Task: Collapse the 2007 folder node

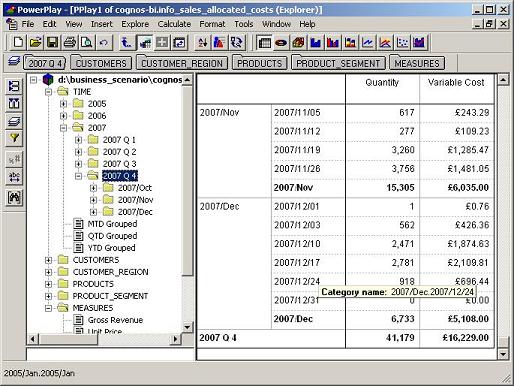Action: point(63,128)
